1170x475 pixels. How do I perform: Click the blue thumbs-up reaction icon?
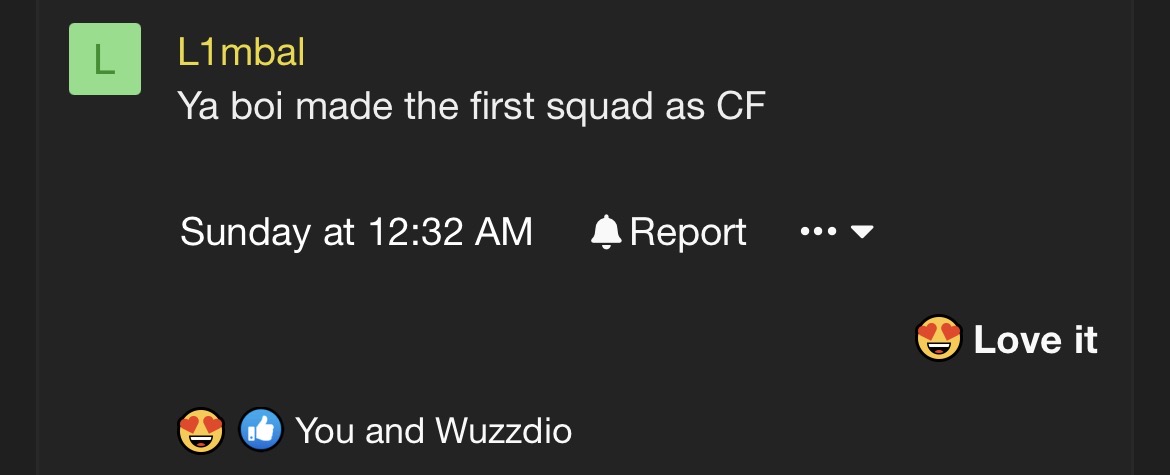(260, 431)
